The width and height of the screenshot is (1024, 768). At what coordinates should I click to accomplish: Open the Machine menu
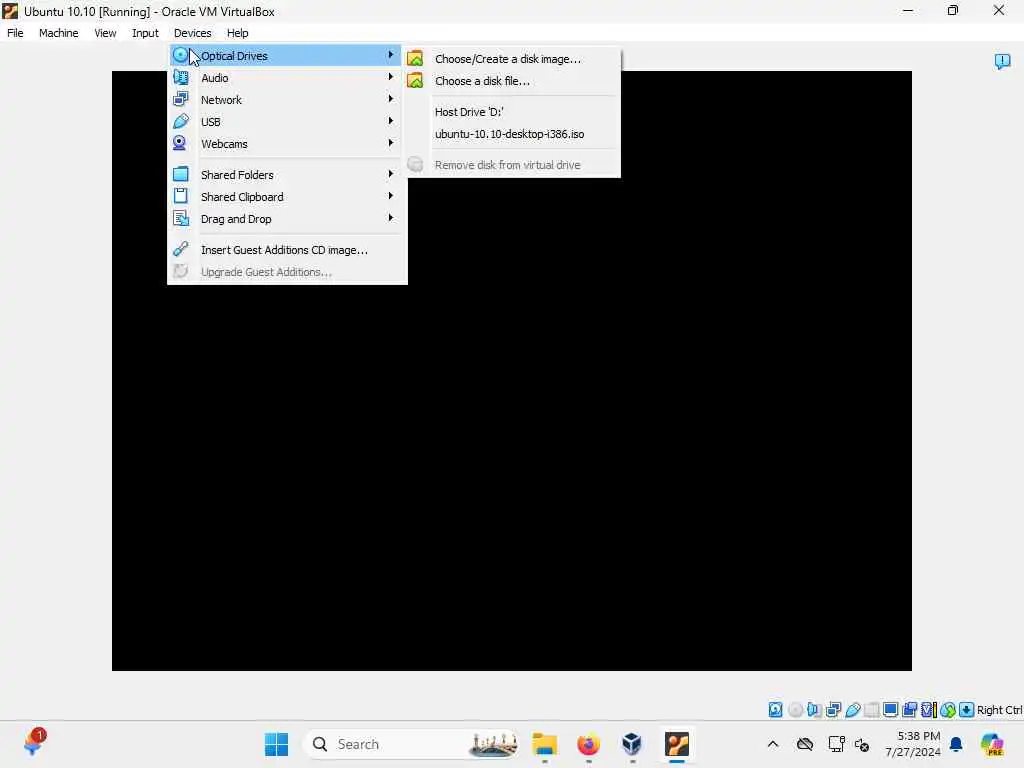pyautogui.click(x=58, y=33)
